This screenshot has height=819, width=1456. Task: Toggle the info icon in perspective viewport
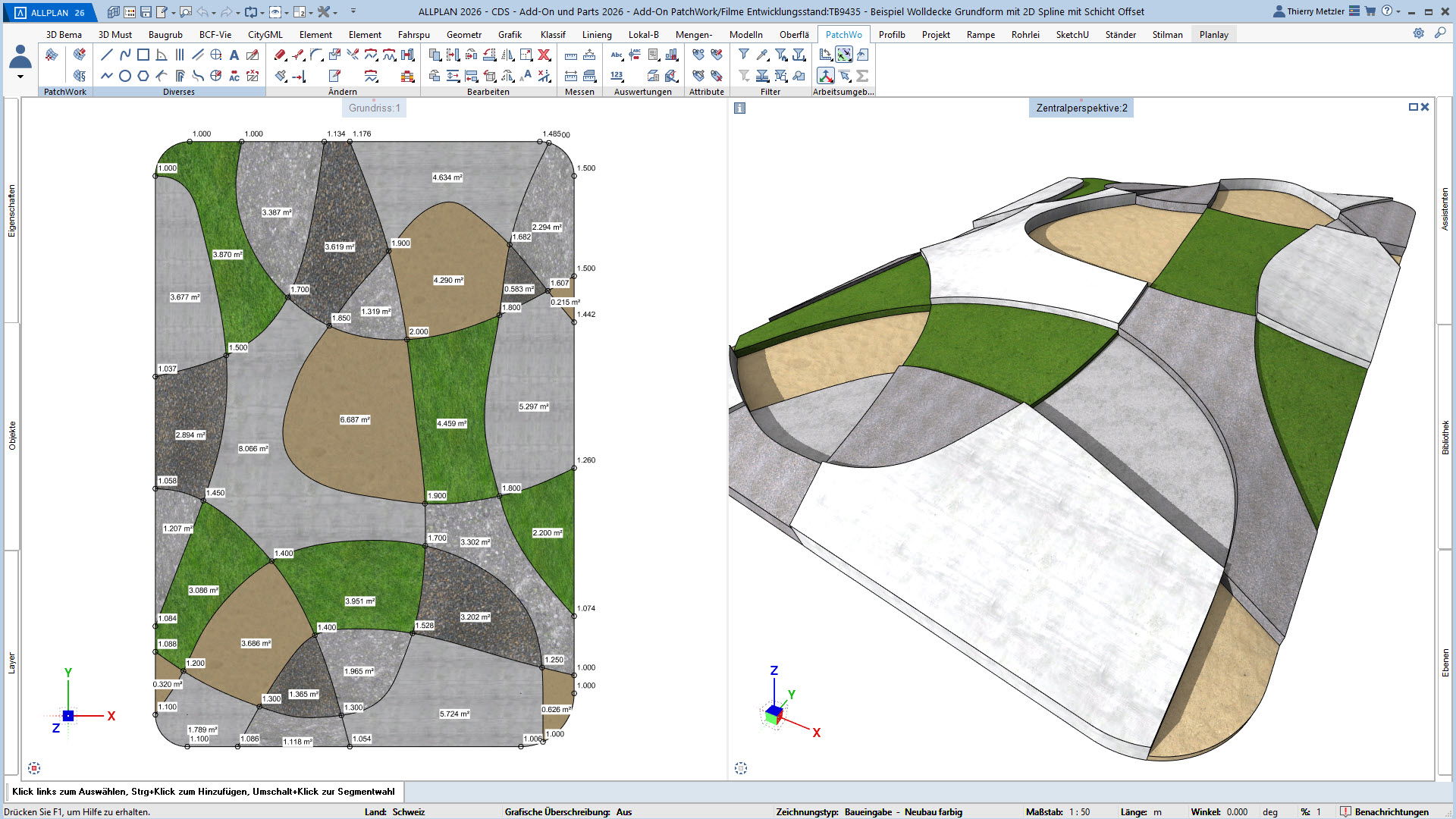pos(740,108)
